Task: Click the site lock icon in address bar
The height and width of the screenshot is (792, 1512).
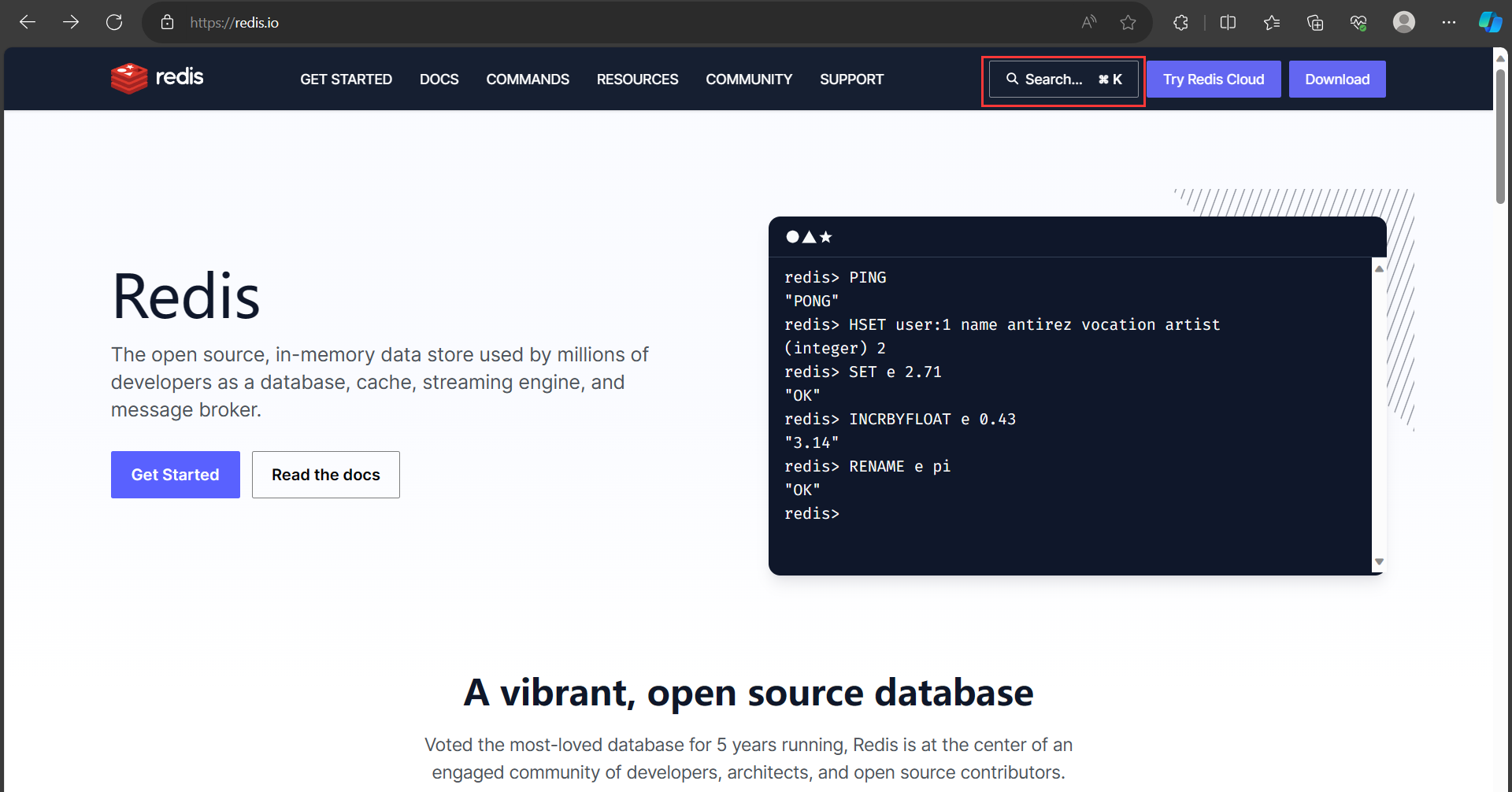Action: click(x=167, y=22)
